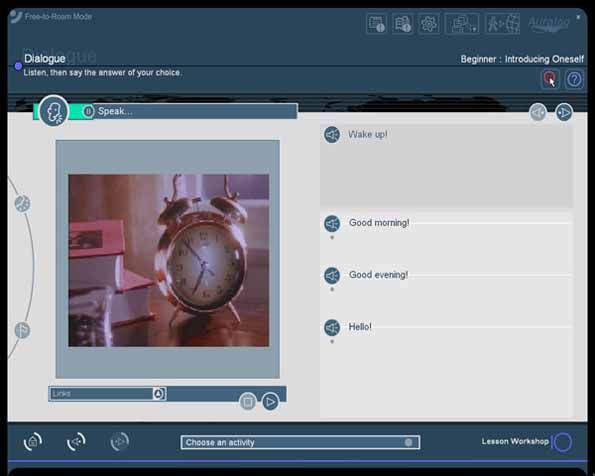Open the "Choose an activity" dropdown
The image size is (595, 476).
[300, 443]
